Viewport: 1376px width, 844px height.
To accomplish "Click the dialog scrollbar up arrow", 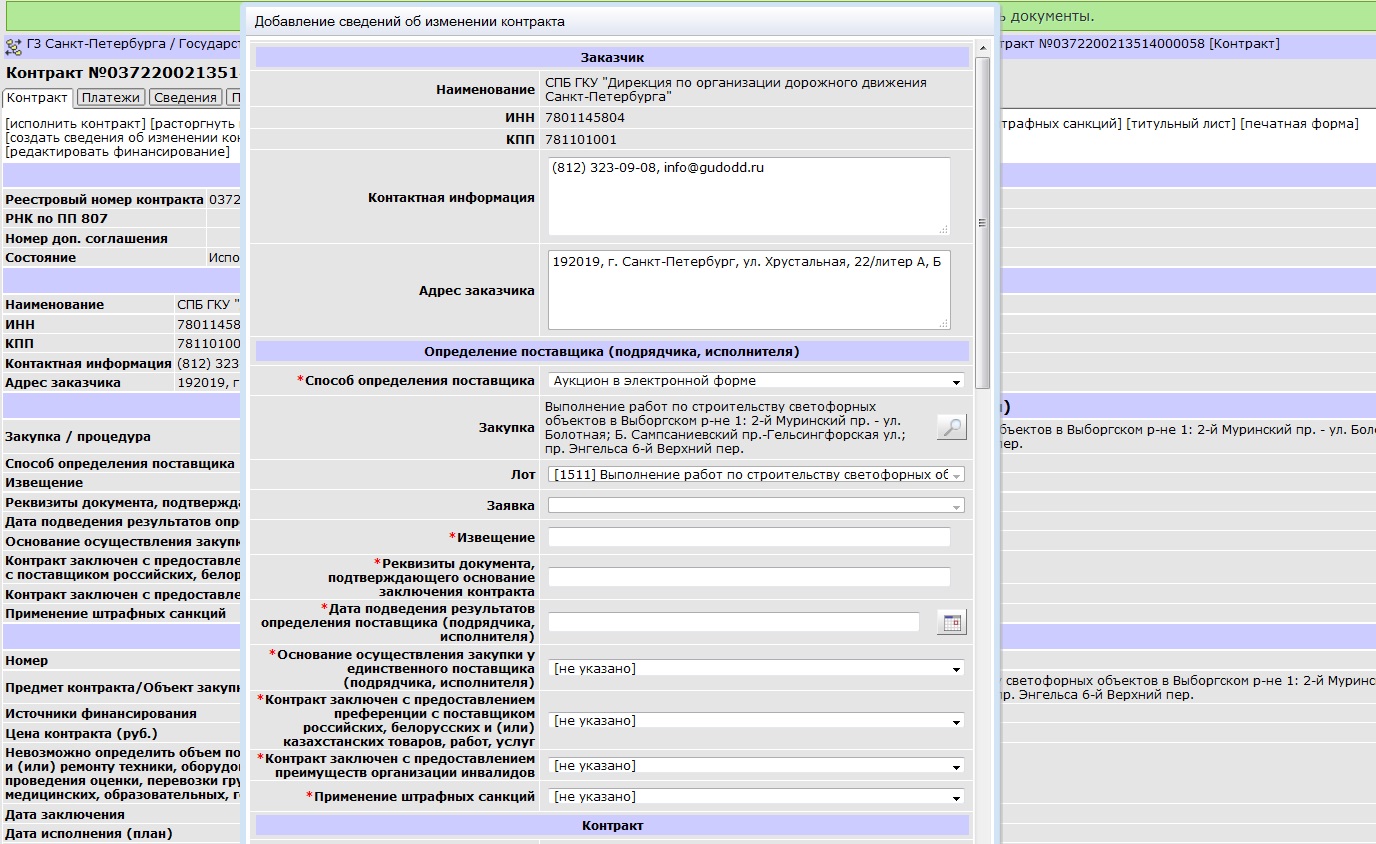I will coord(982,48).
